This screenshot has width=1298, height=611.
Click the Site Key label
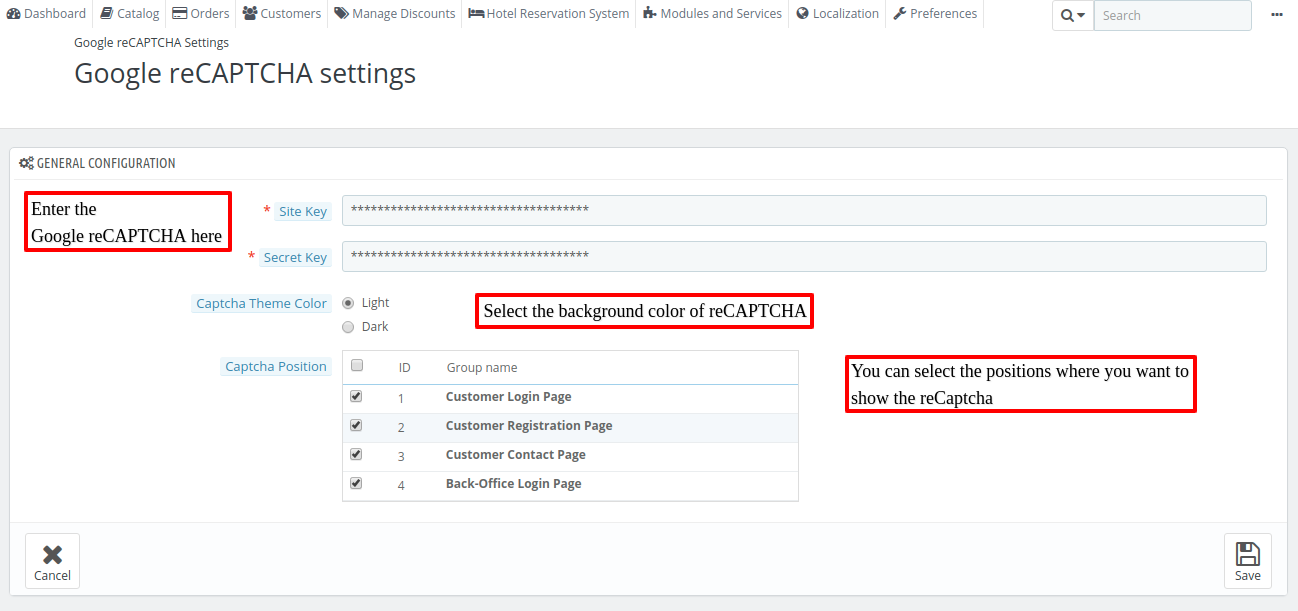pyautogui.click(x=303, y=211)
